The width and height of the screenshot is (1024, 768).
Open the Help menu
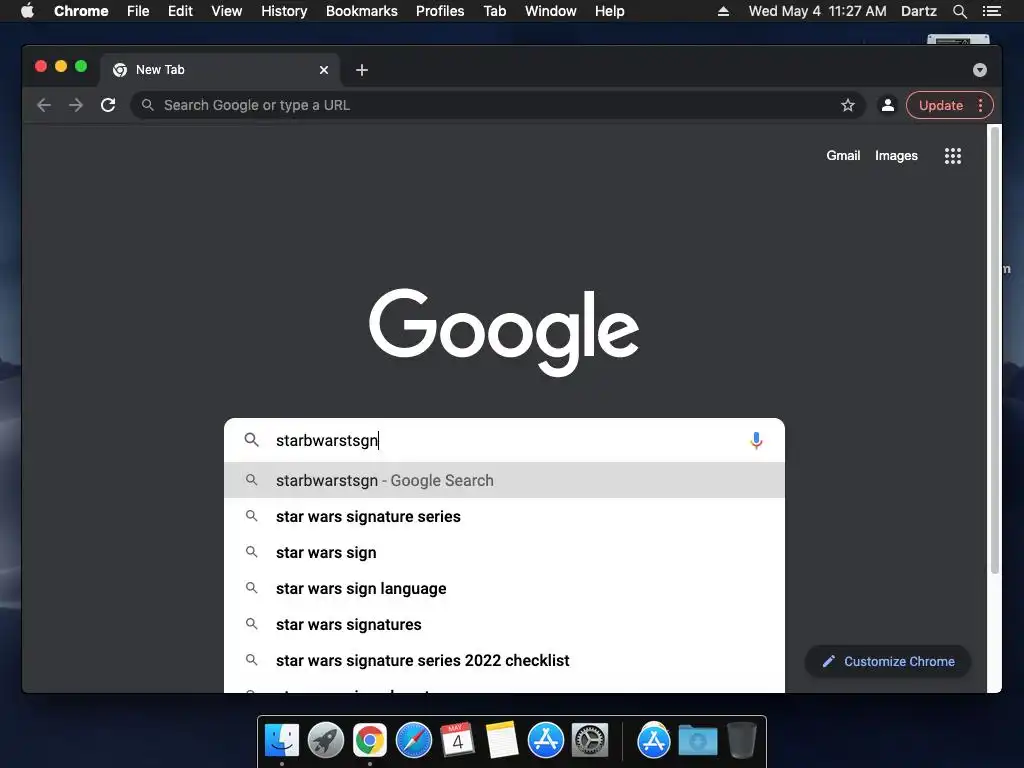(x=609, y=11)
